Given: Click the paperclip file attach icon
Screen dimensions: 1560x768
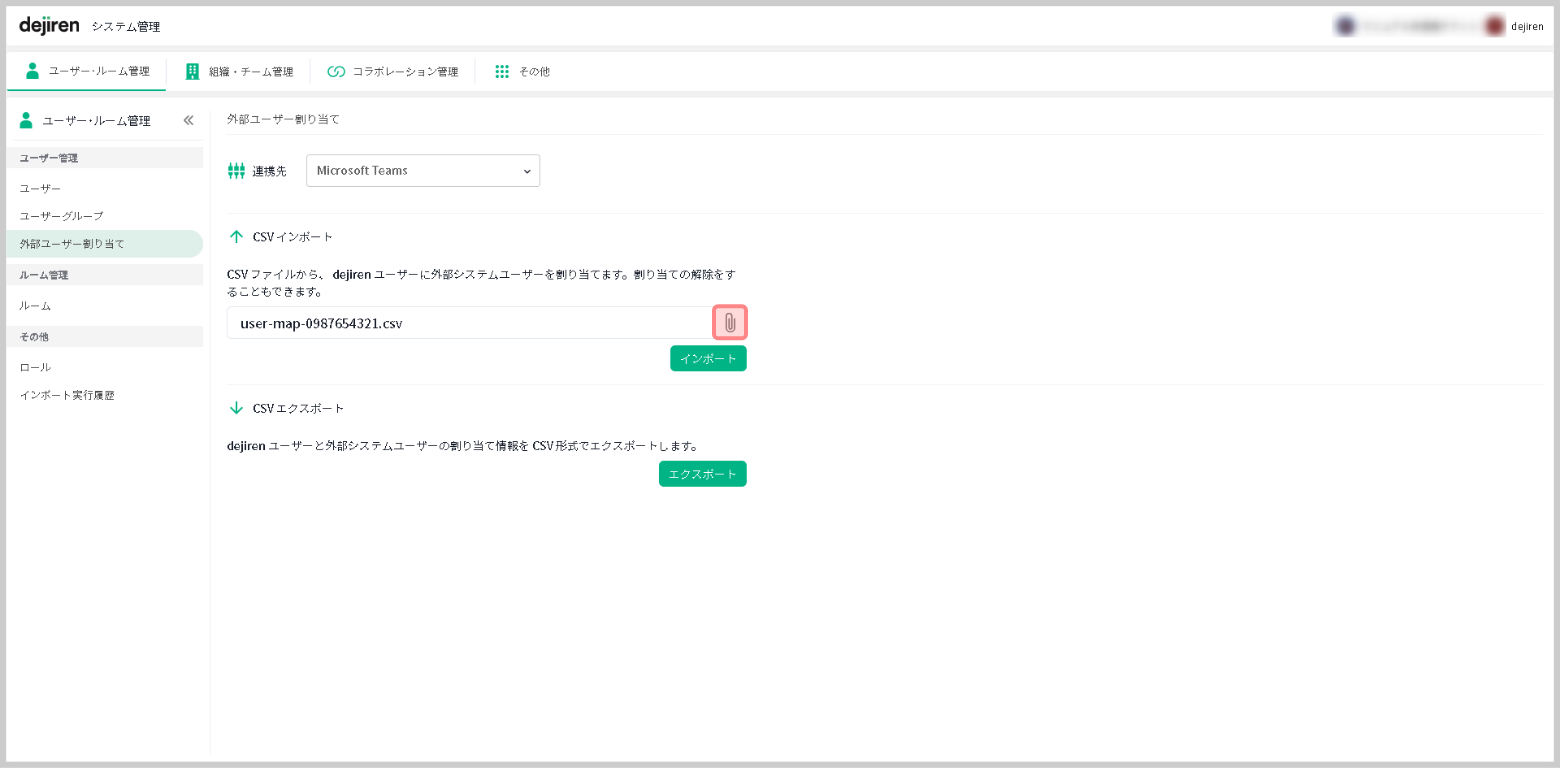Looking at the screenshot, I should [729, 323].
